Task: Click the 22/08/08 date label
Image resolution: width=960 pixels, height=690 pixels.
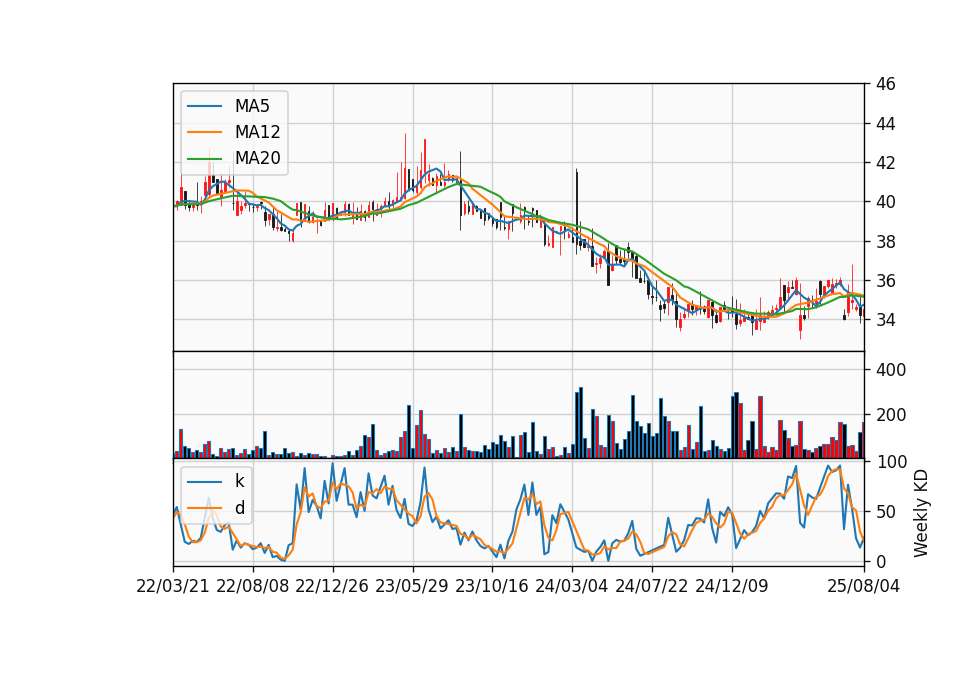Action: click(x=253, y=586)
